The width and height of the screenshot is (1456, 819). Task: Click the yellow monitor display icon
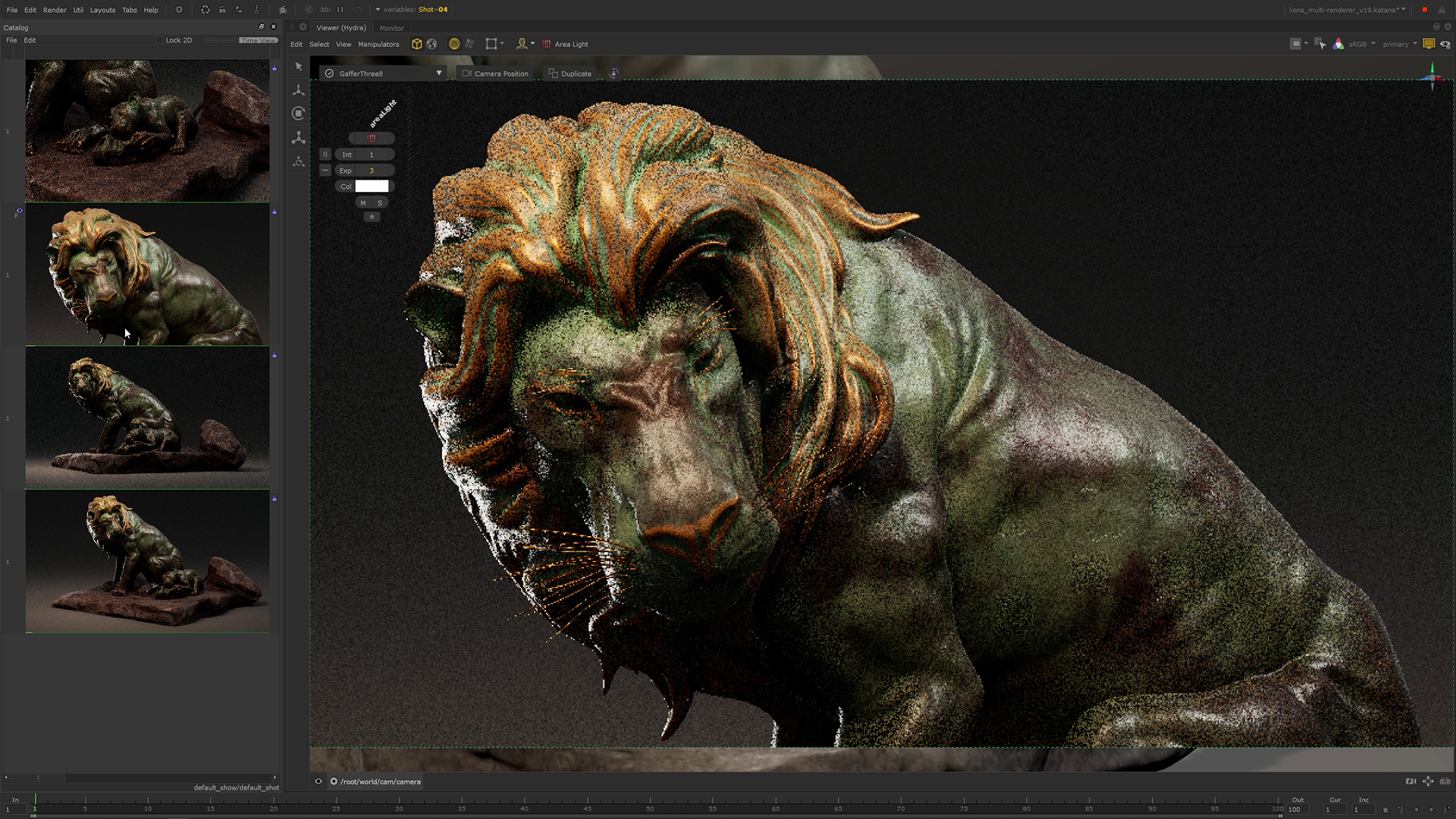[1429, 44]
